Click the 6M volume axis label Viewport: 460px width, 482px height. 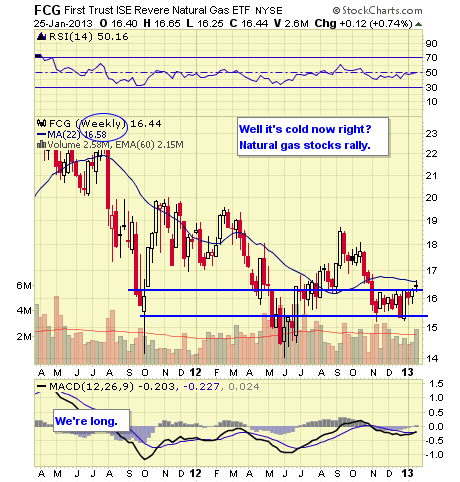tap(24, 285)
